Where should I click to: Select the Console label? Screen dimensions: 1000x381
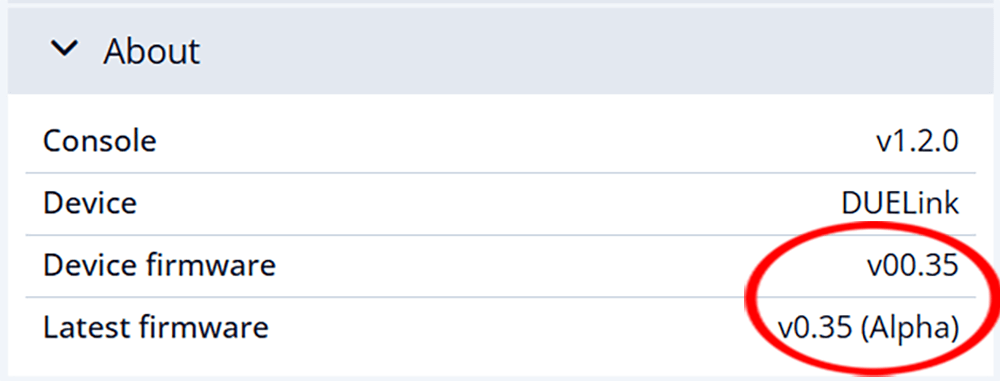tap(99, 141)
